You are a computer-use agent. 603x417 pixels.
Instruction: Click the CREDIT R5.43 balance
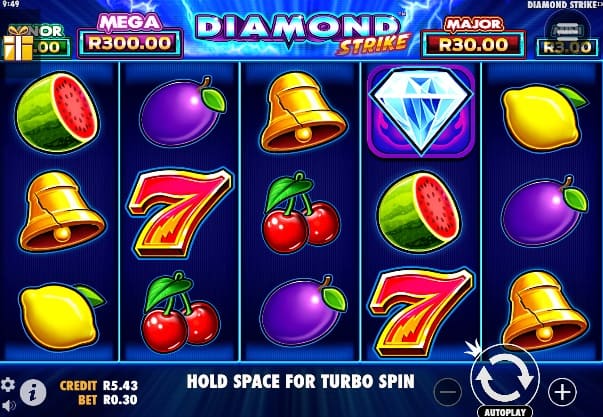[98, 385]
